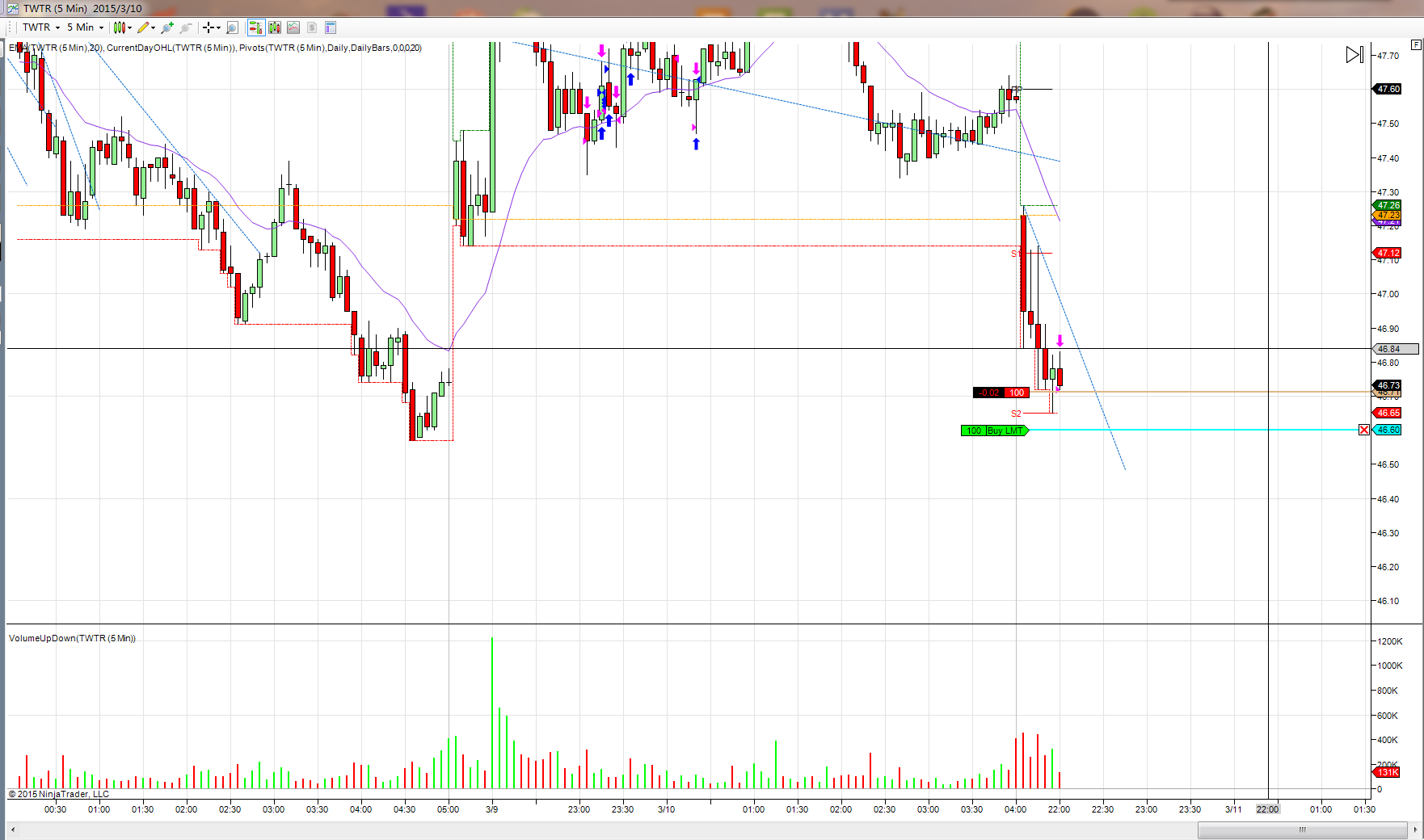Click the EMA, CurrentDayOHL, Pivots indicator label
This screenshot has height=840, width=1424.
pos(215,48)
